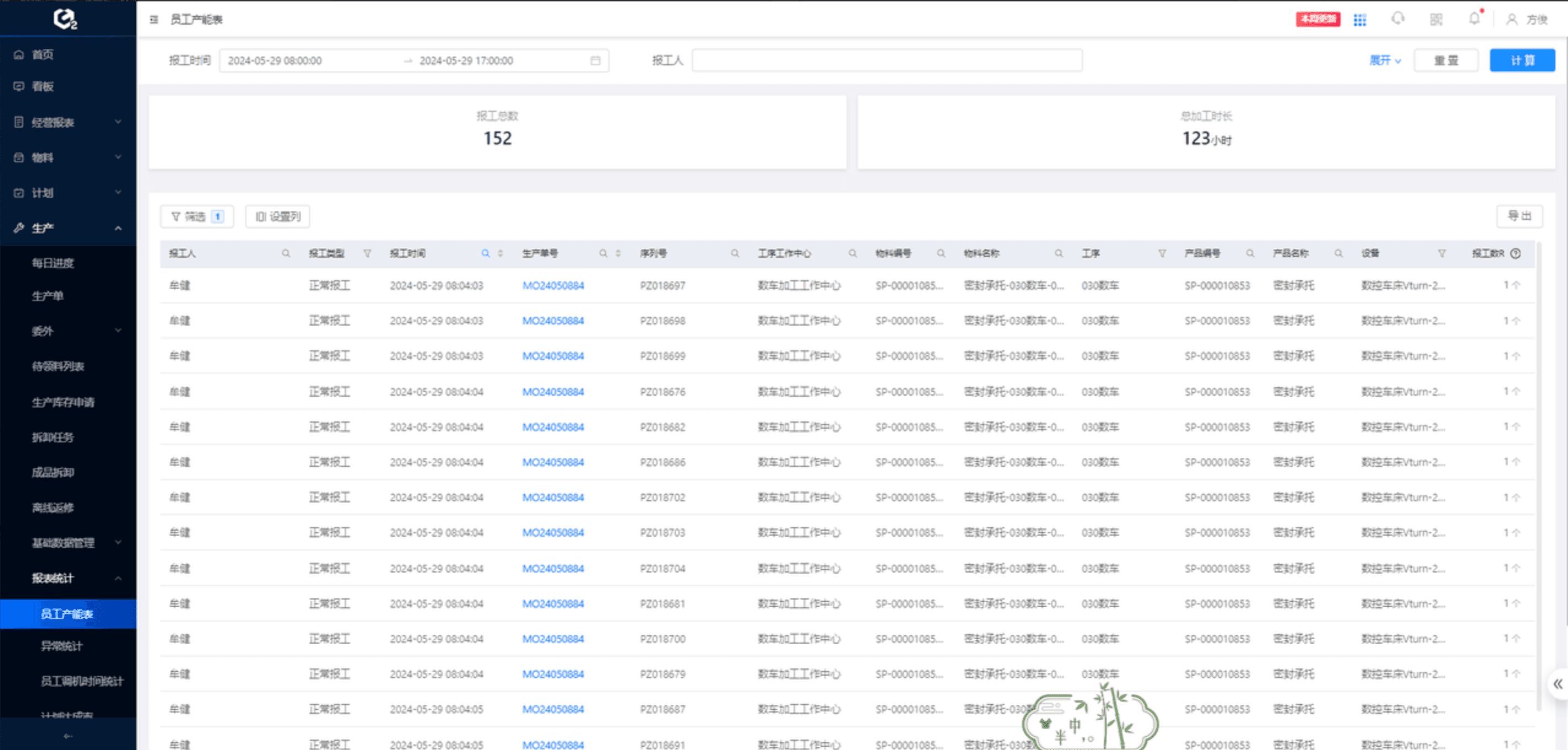Click the blue search icon on 报工时间 column
This screenshot has height=750, width=1568.
coord(486,253)
